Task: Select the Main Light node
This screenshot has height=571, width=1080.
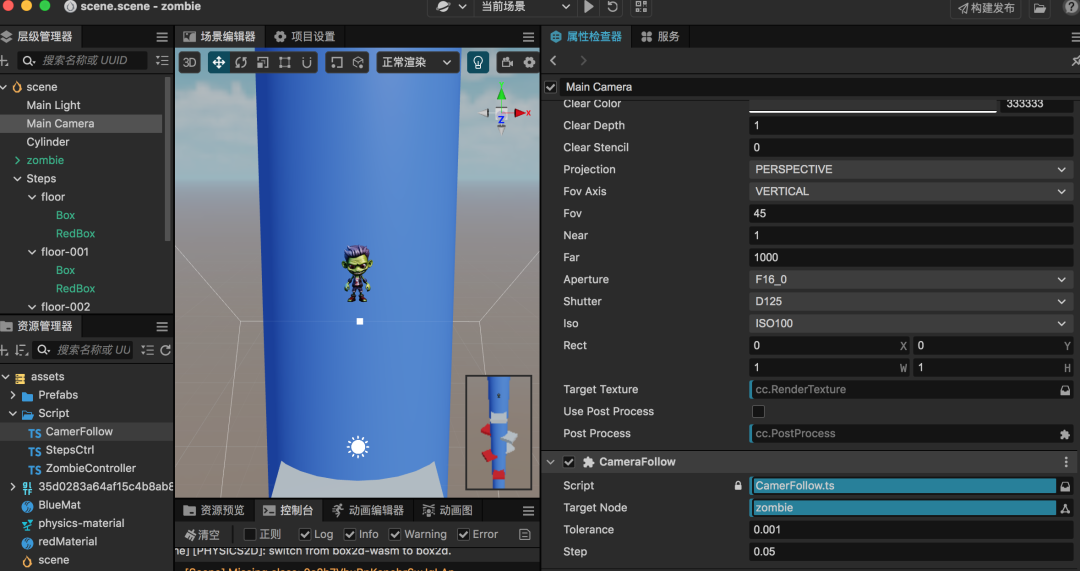Action: 53,105
